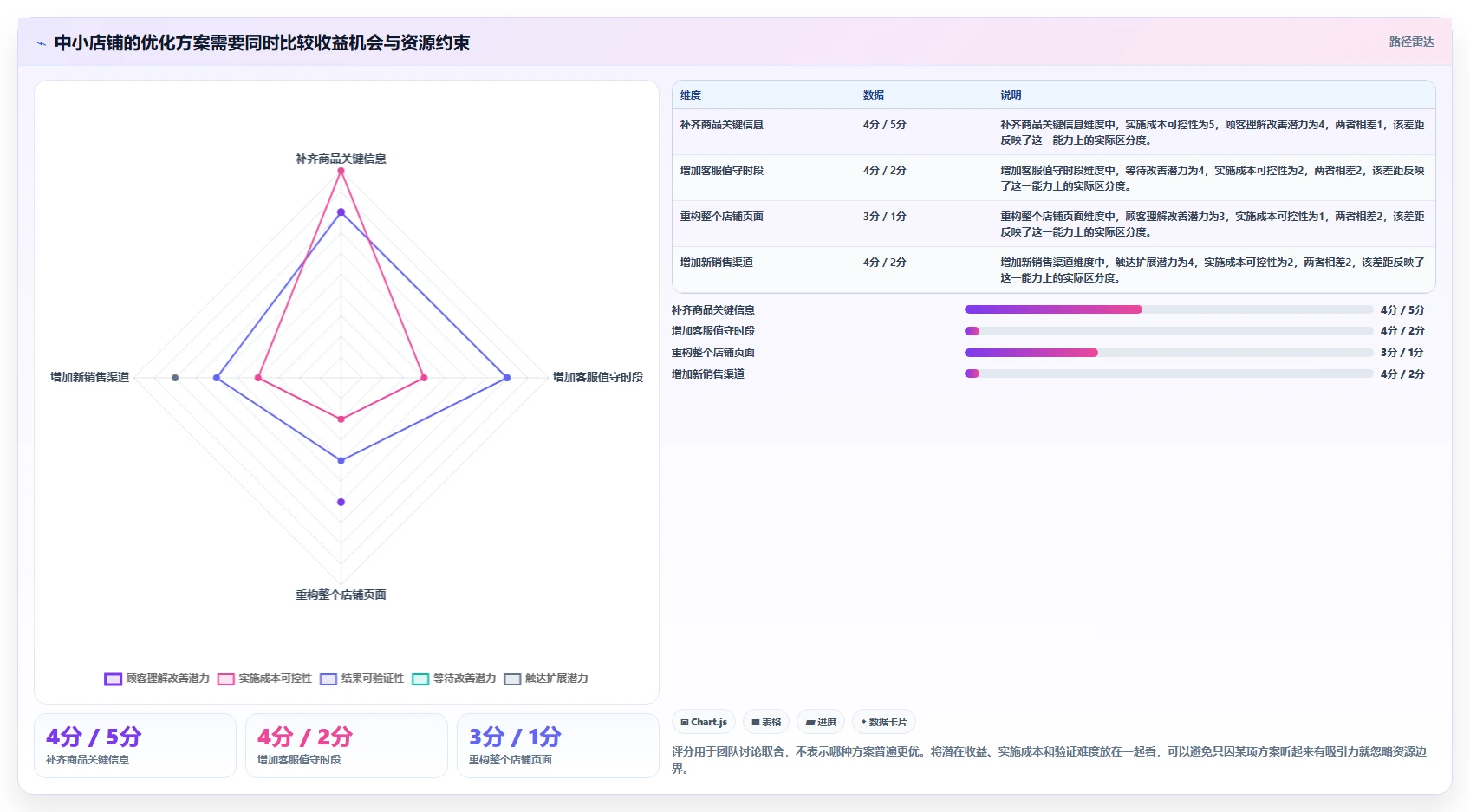Select the 表格 chip

pyautogui.click(x=766, y=722)
